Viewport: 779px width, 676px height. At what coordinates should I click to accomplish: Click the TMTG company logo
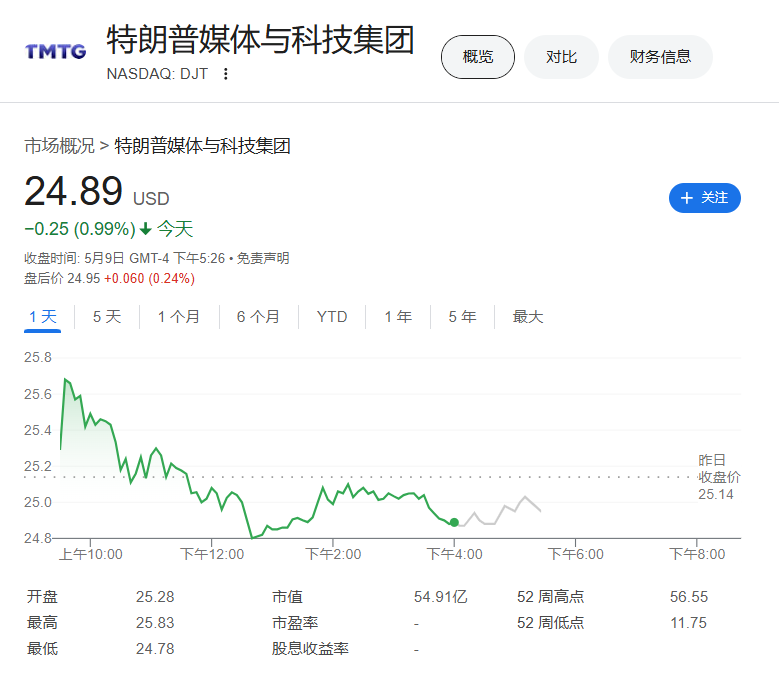pos(56,51)
